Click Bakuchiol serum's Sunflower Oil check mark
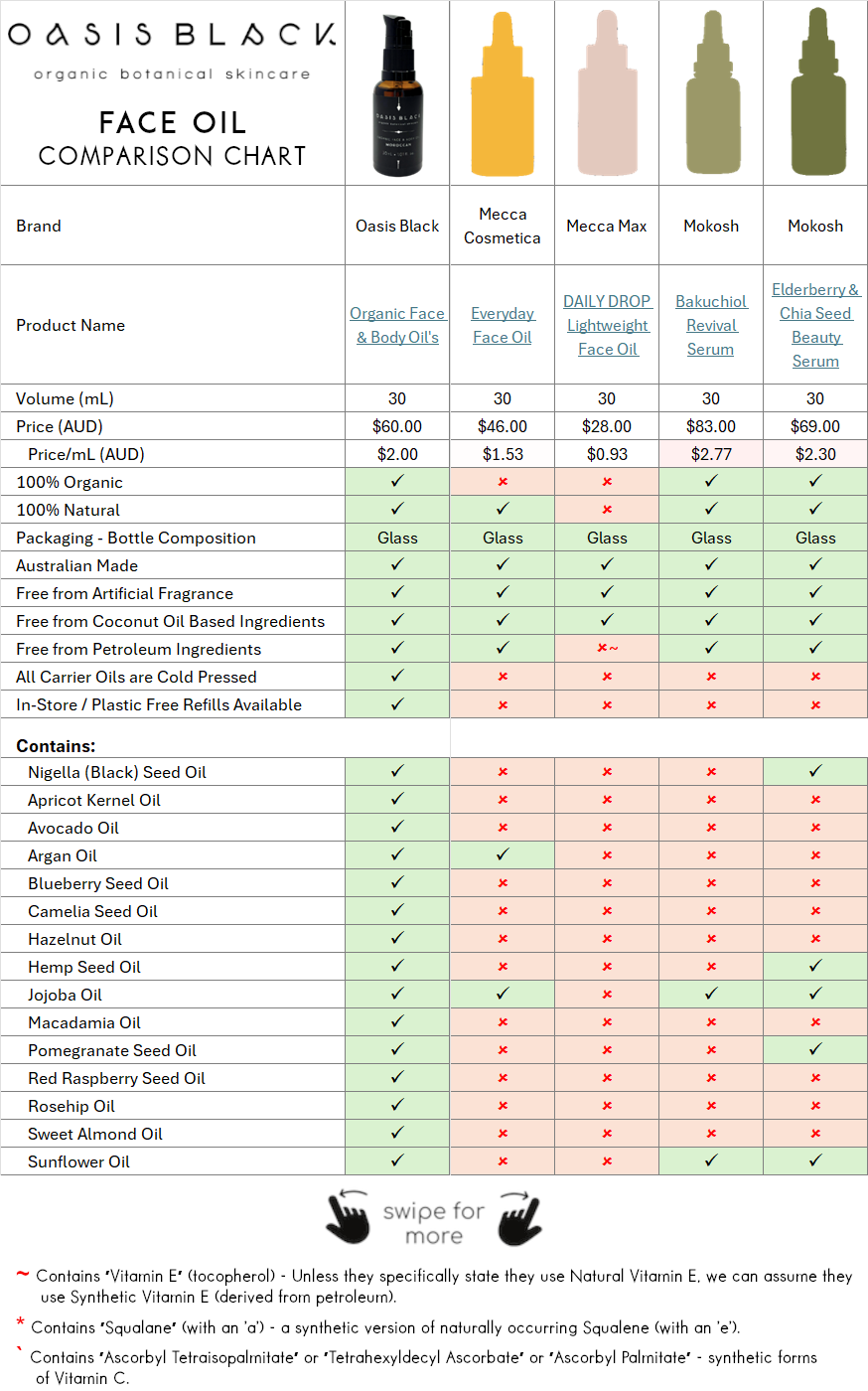The width and height of the screenshot is (868, 1391). pyautogui.click(x=711, y=1160)
